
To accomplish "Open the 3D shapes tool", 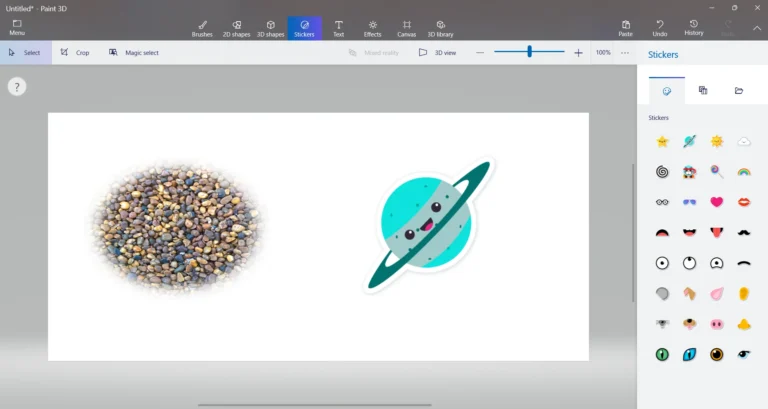I will 270,28.
